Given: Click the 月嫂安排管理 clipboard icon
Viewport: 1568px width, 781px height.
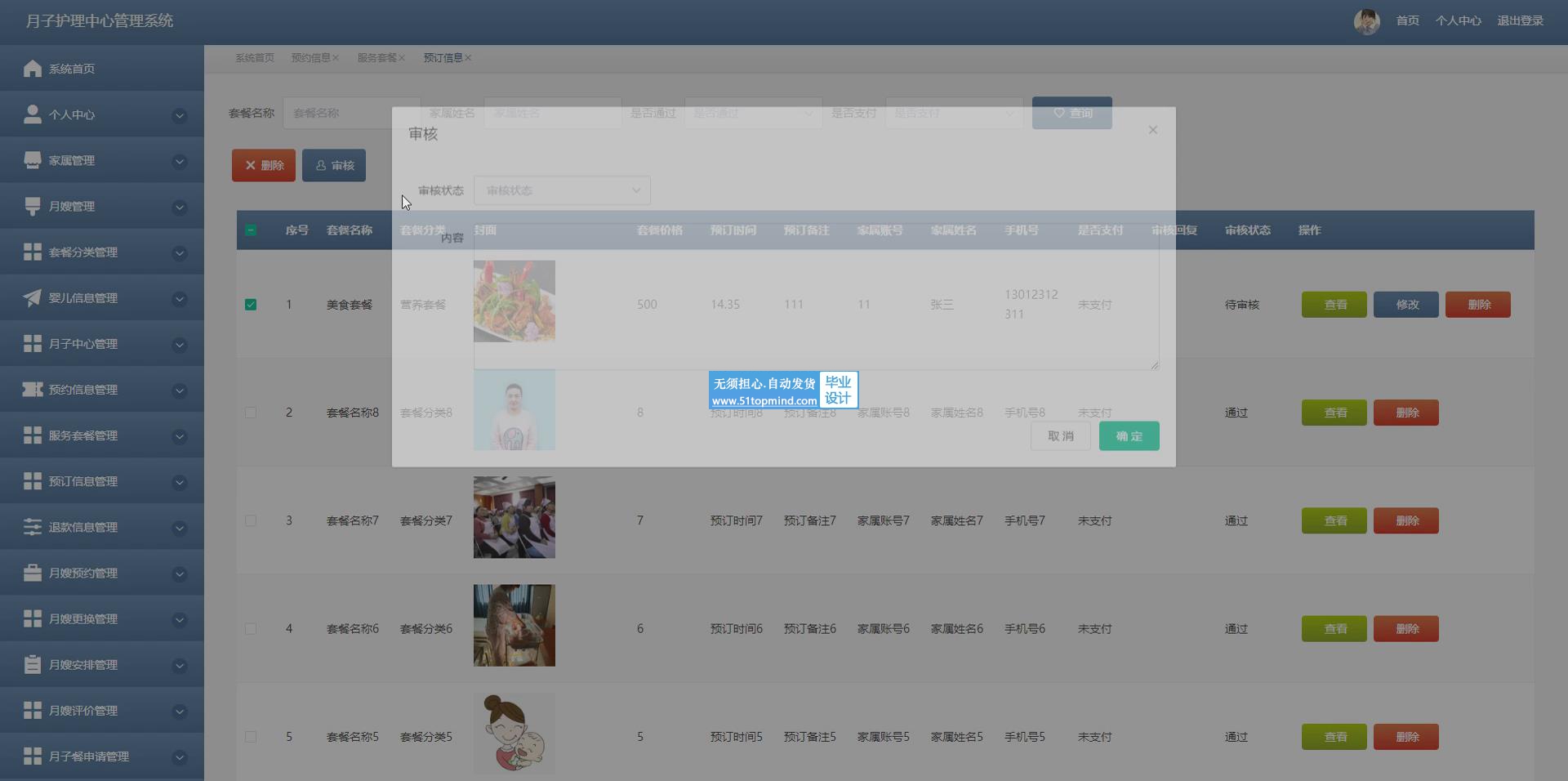Looking at the screenshot, I should click(33, 664).
